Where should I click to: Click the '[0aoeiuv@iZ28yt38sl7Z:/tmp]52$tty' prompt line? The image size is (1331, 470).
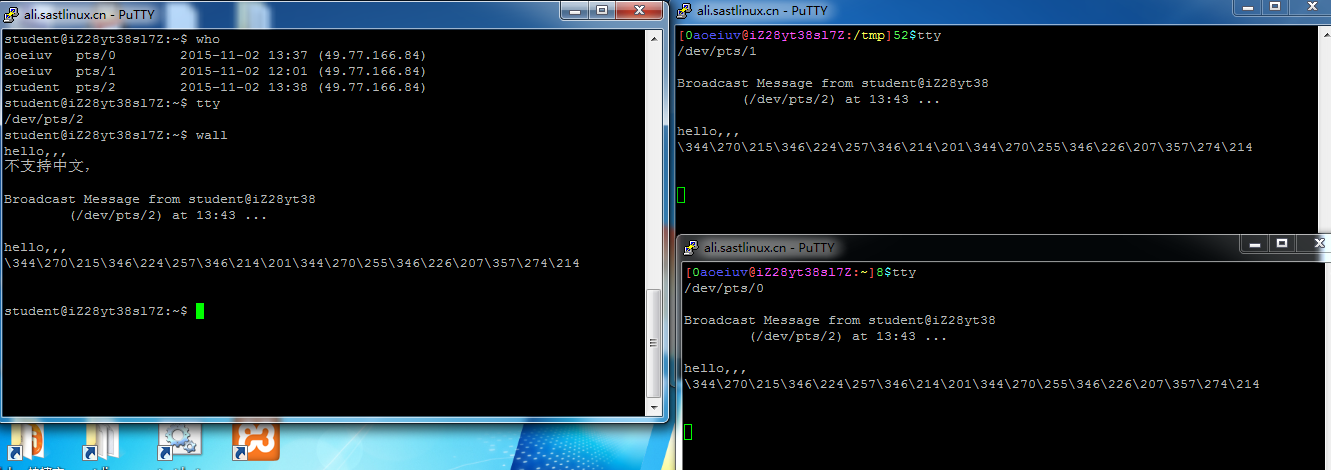[x=809, y=35]
